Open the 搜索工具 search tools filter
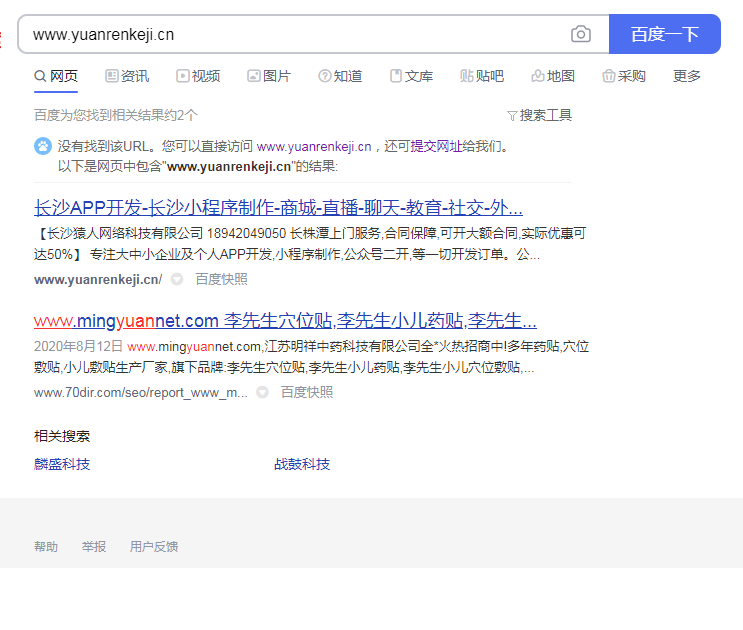Viewport: 743px width, 630px height. [539, 115]
